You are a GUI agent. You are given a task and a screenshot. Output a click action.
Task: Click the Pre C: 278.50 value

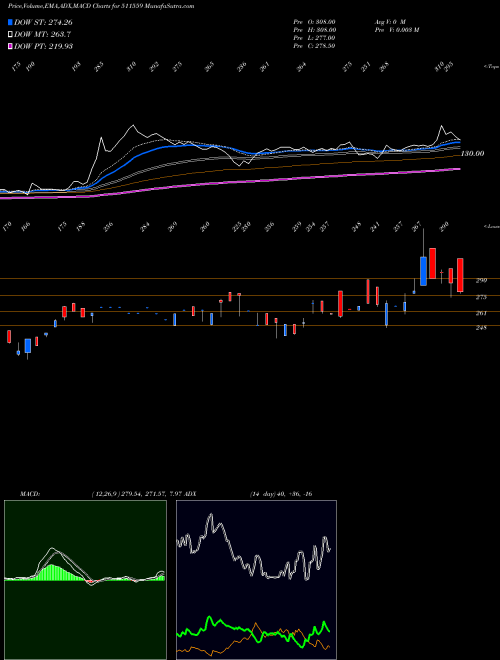click(x=314, y=46)
